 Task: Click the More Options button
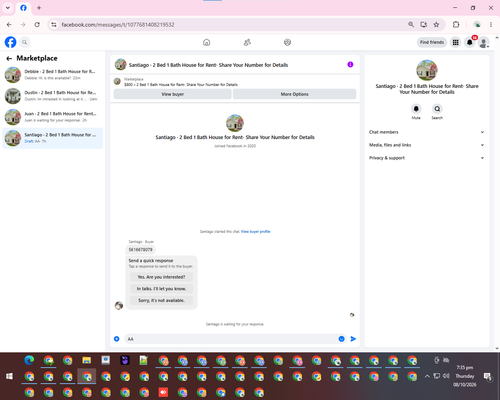pyautogui.click(x=294, y=94)
